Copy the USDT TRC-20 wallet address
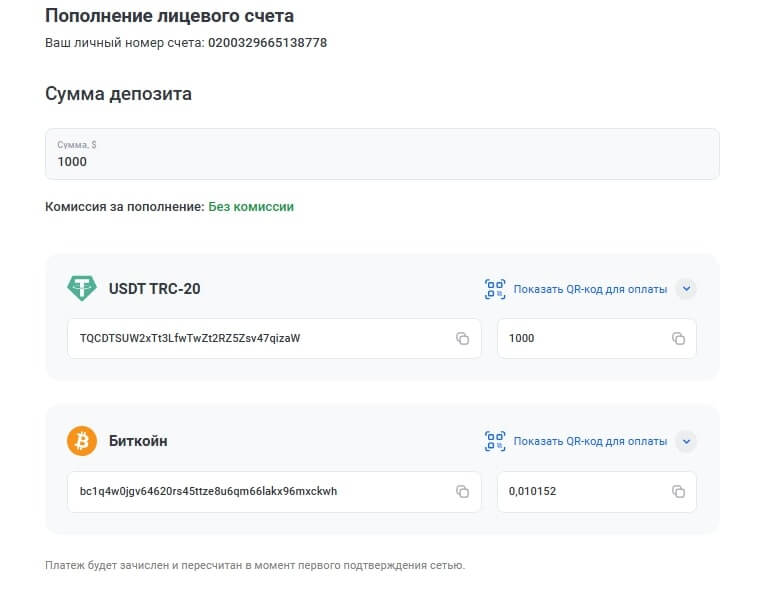The image size is (781, 605). (462, 339)
